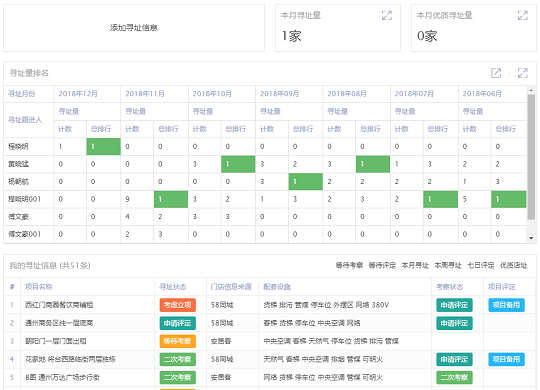This screenshot has height=390, width=540.
Task: Click green rank 1 cell under 2018年06月
Action: click(x=509, y=199)
